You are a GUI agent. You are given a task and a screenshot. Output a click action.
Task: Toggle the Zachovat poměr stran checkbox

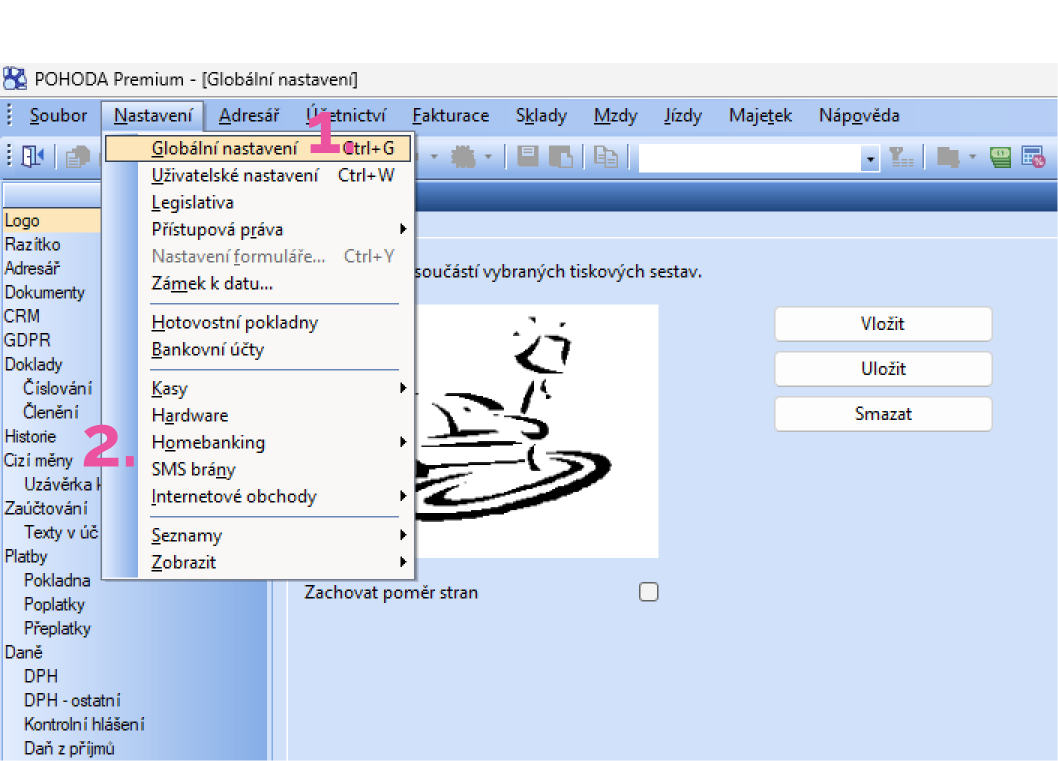(648, 592)
